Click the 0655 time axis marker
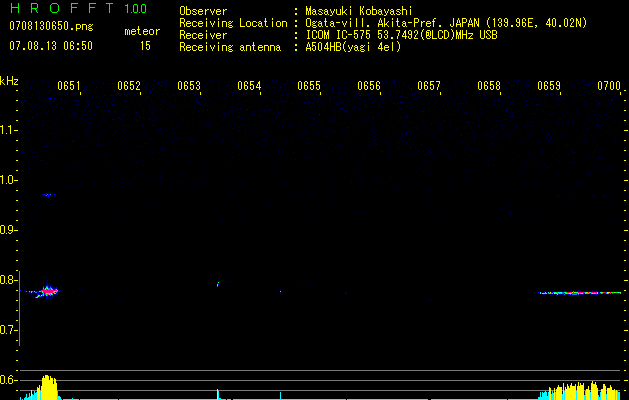Viewport: 629px width, 400px height. 309,86
